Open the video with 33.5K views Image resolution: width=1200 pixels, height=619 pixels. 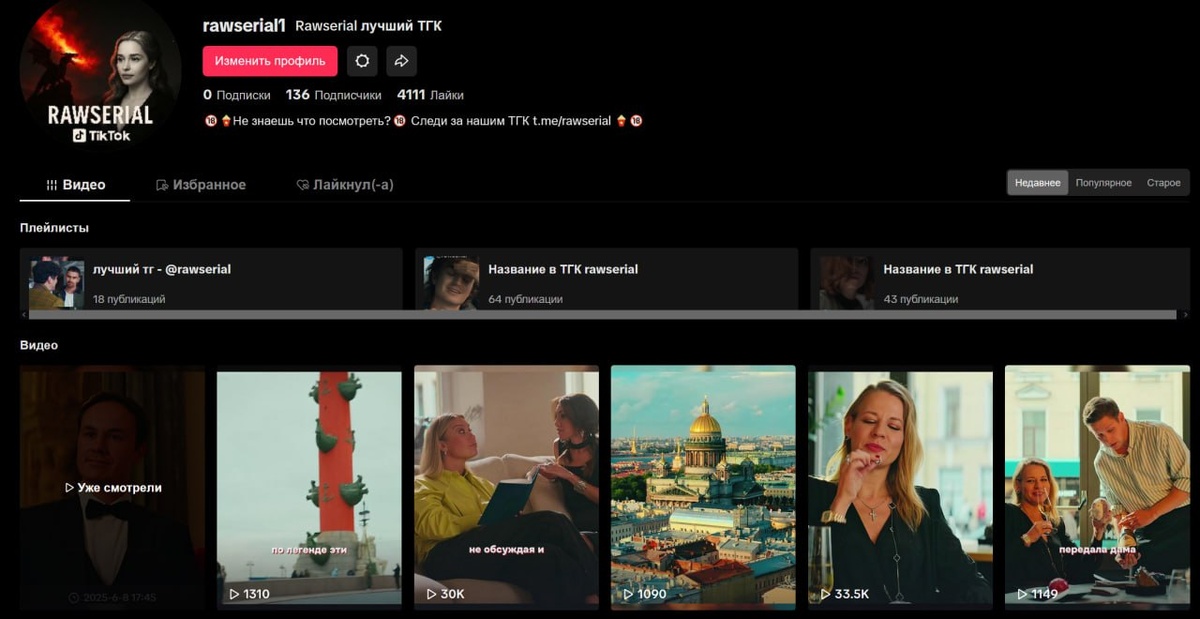tap(900, 488)
